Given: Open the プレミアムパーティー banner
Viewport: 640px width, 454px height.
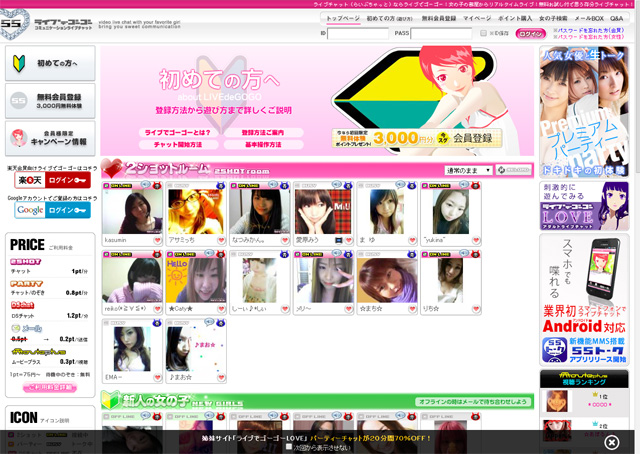Looking at the screenshot, I should tap(584, 111).
